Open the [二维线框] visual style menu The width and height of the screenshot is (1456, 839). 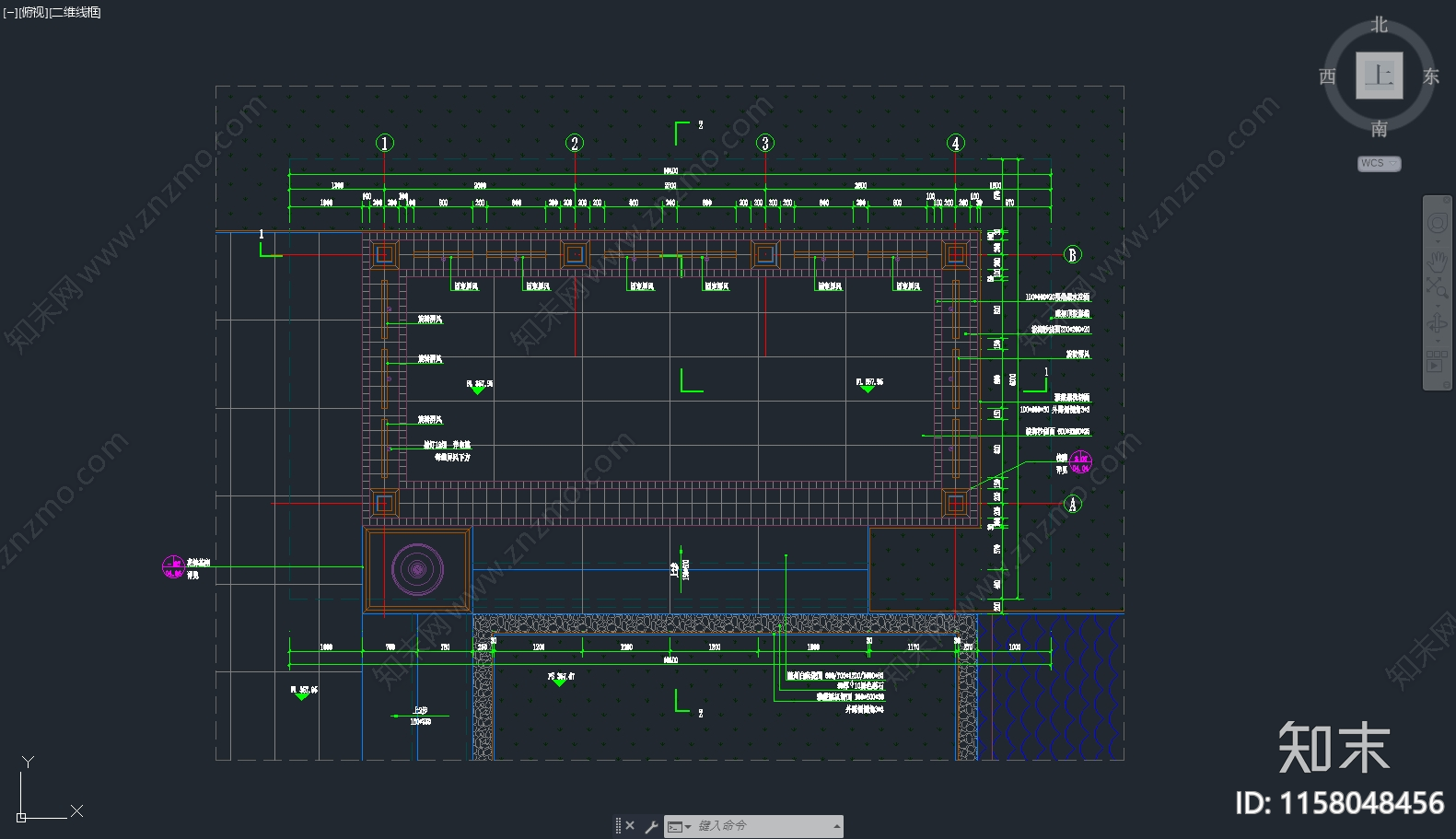[76, 12]
